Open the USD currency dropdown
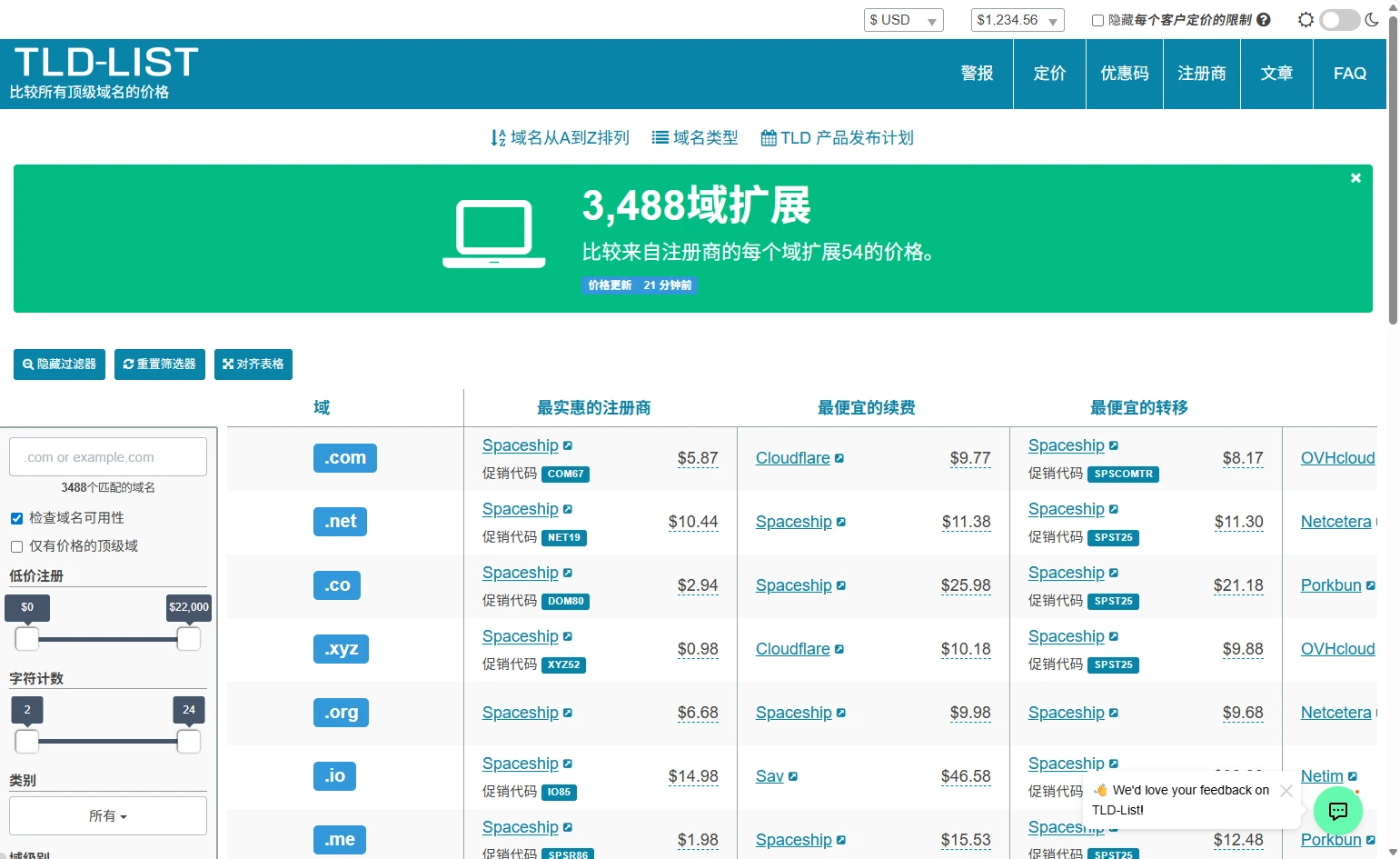 pos(903,20)
